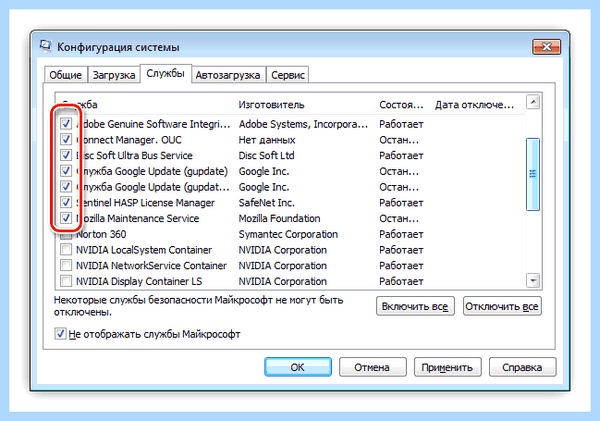Select Symantec Corporation manufacturer cell
Screen dimensions: 600x421
[288, 234]
